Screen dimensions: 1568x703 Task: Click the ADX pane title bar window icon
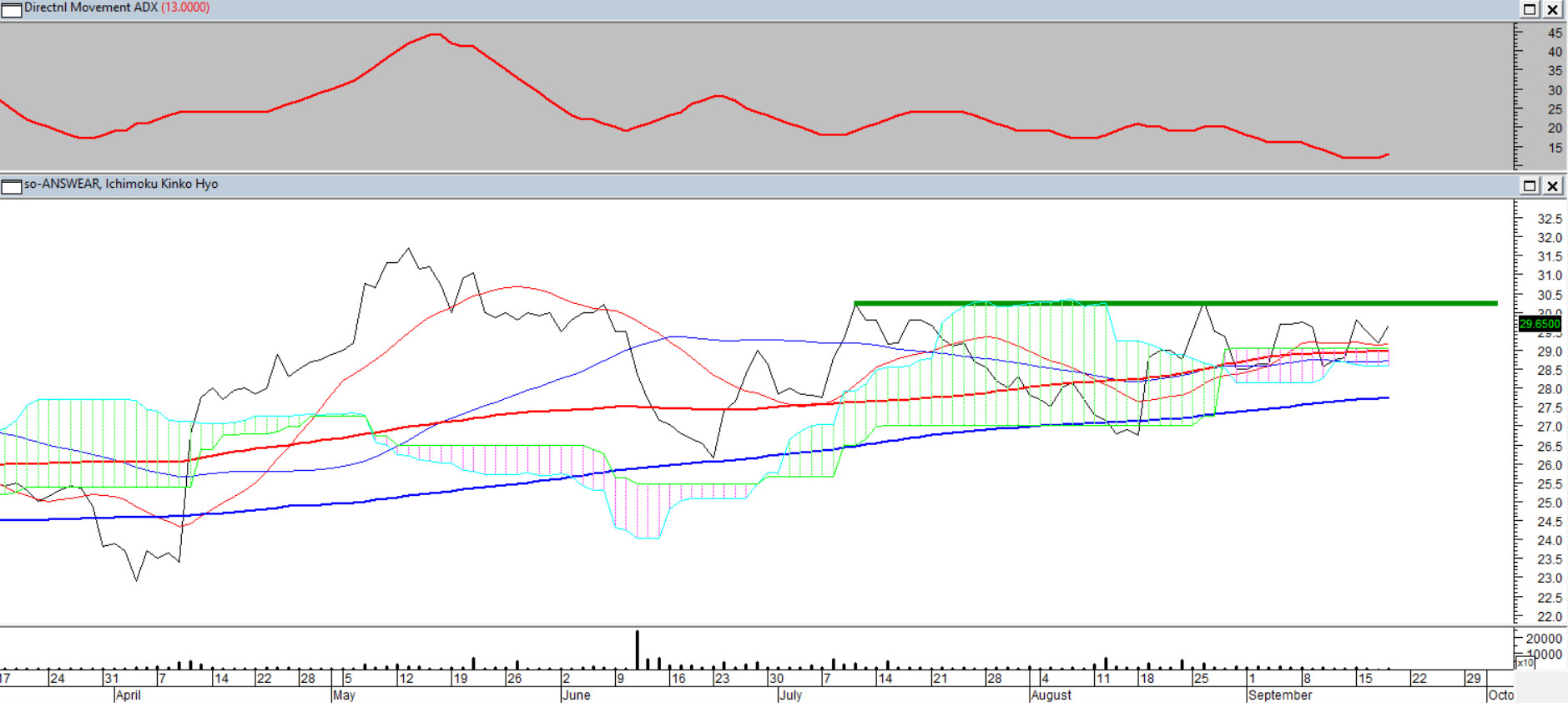[11, 9]
